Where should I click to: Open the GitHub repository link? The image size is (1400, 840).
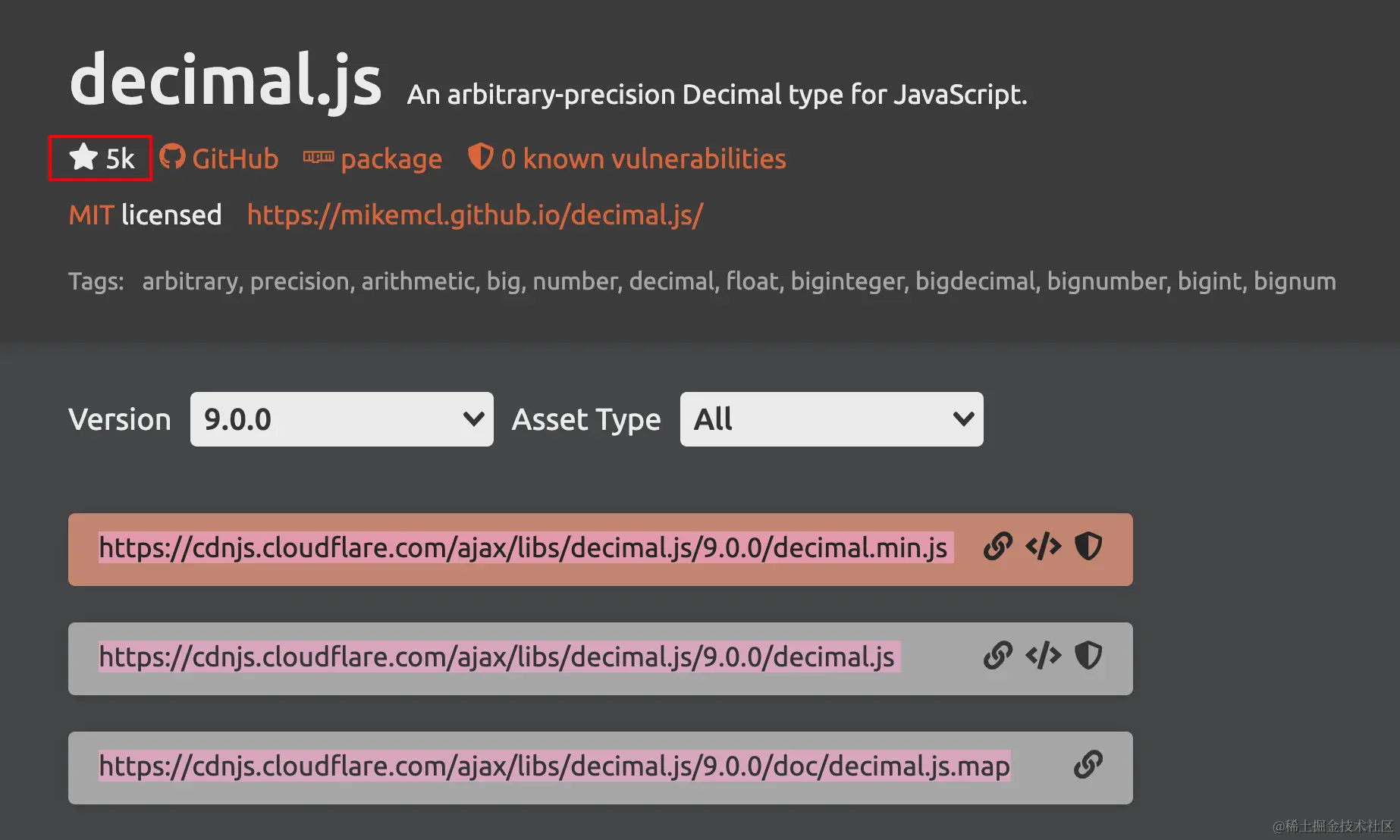pos(235,159)
